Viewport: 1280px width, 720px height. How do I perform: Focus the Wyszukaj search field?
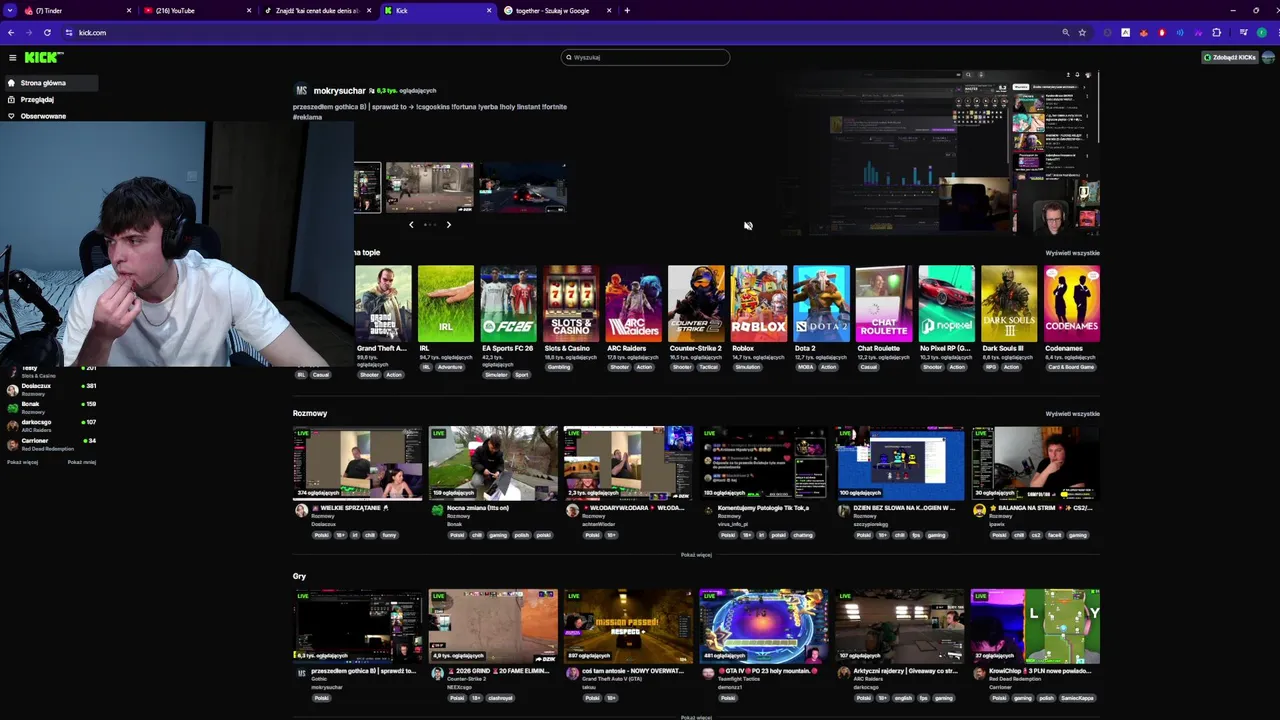(x=645, y=57)
